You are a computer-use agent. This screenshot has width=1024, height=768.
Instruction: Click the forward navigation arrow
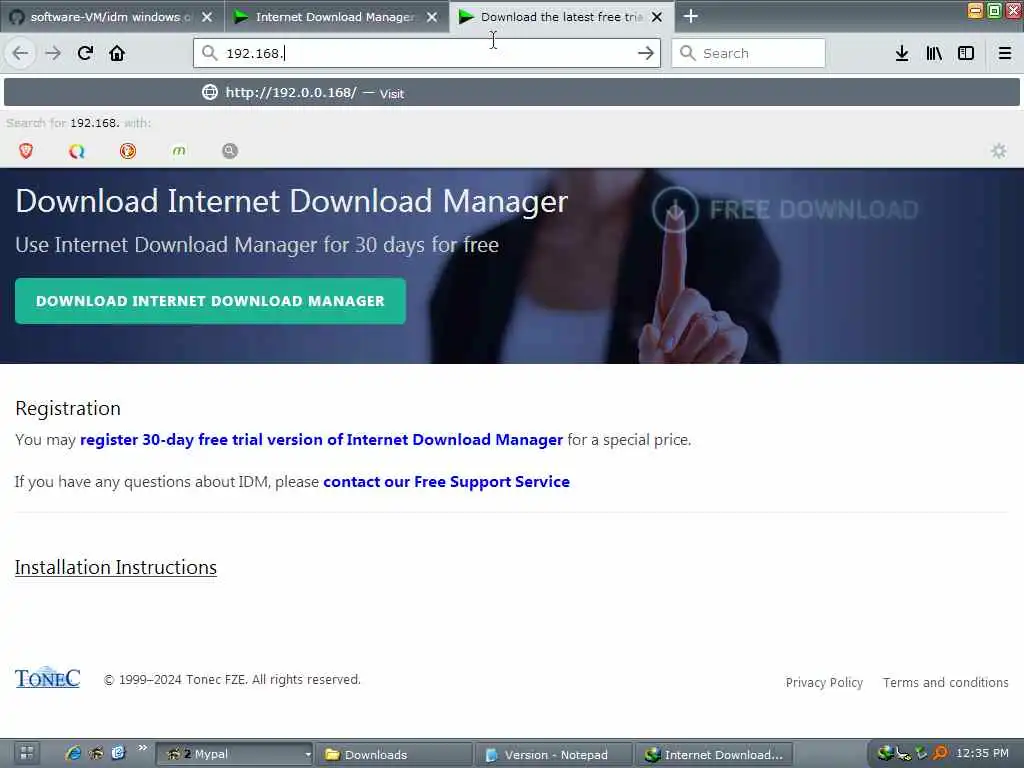pos(53,53)
